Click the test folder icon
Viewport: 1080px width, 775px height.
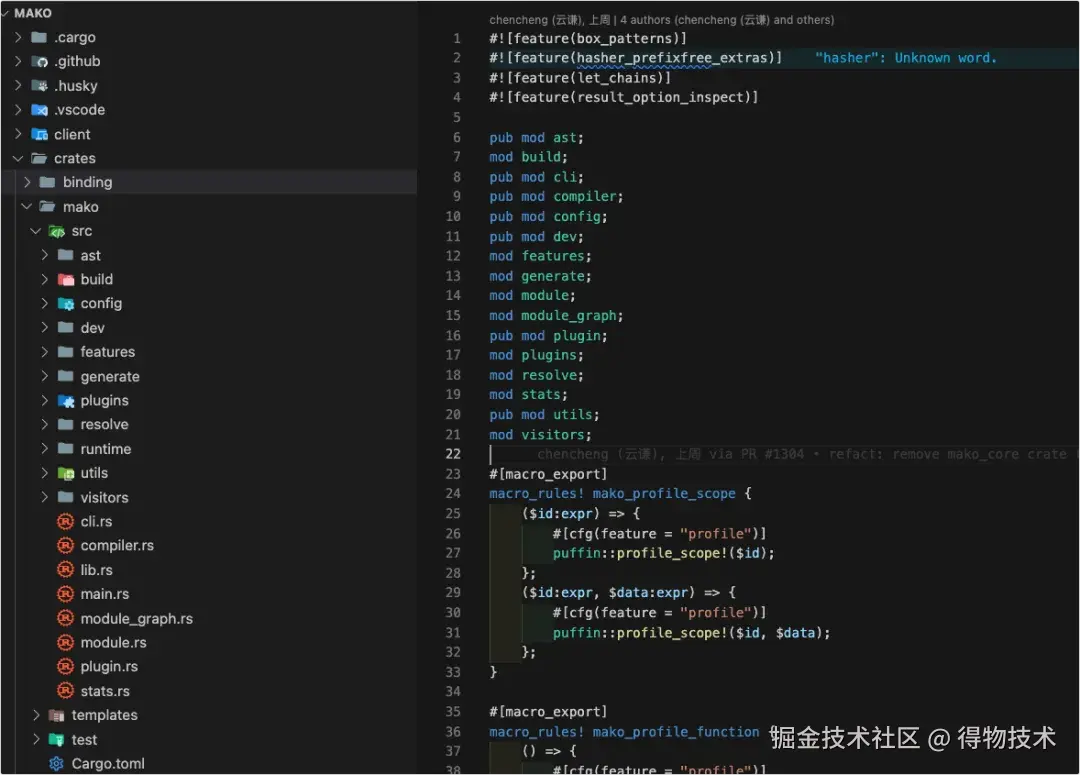[57, 740]
